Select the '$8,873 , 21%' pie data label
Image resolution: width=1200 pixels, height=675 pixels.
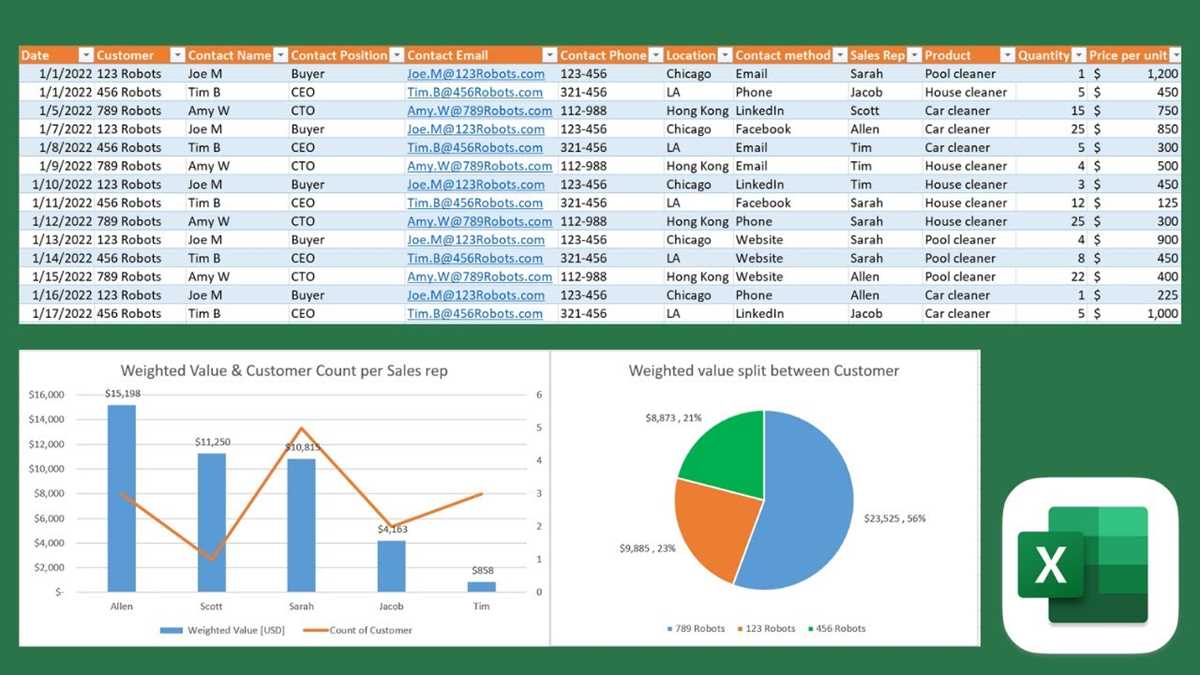pos(674,418)
